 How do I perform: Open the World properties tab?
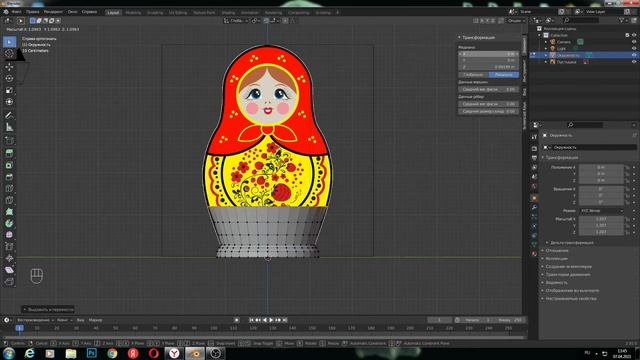pos(534,187)
